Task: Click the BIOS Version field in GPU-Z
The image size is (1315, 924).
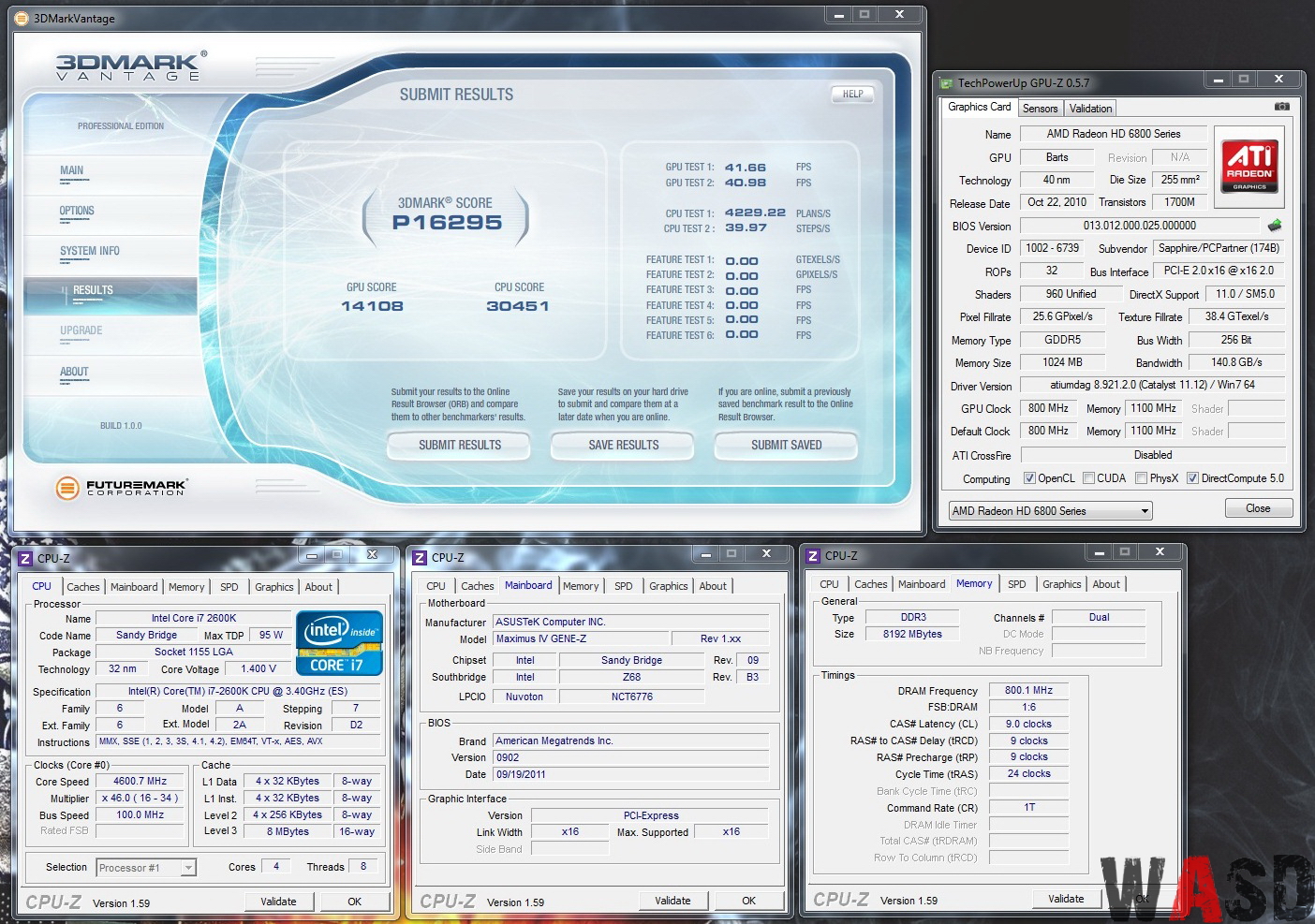Action: (1140, 226)
